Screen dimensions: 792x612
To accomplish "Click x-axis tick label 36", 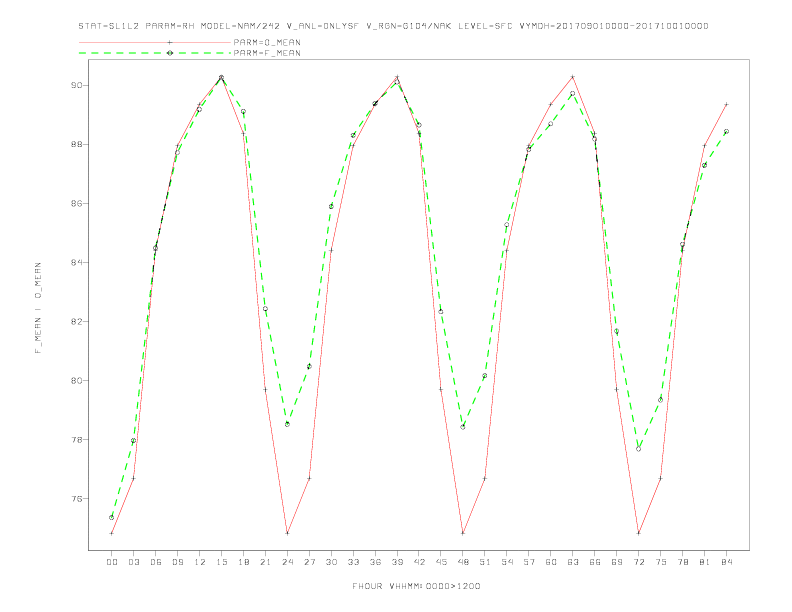I will click(375, 562).
